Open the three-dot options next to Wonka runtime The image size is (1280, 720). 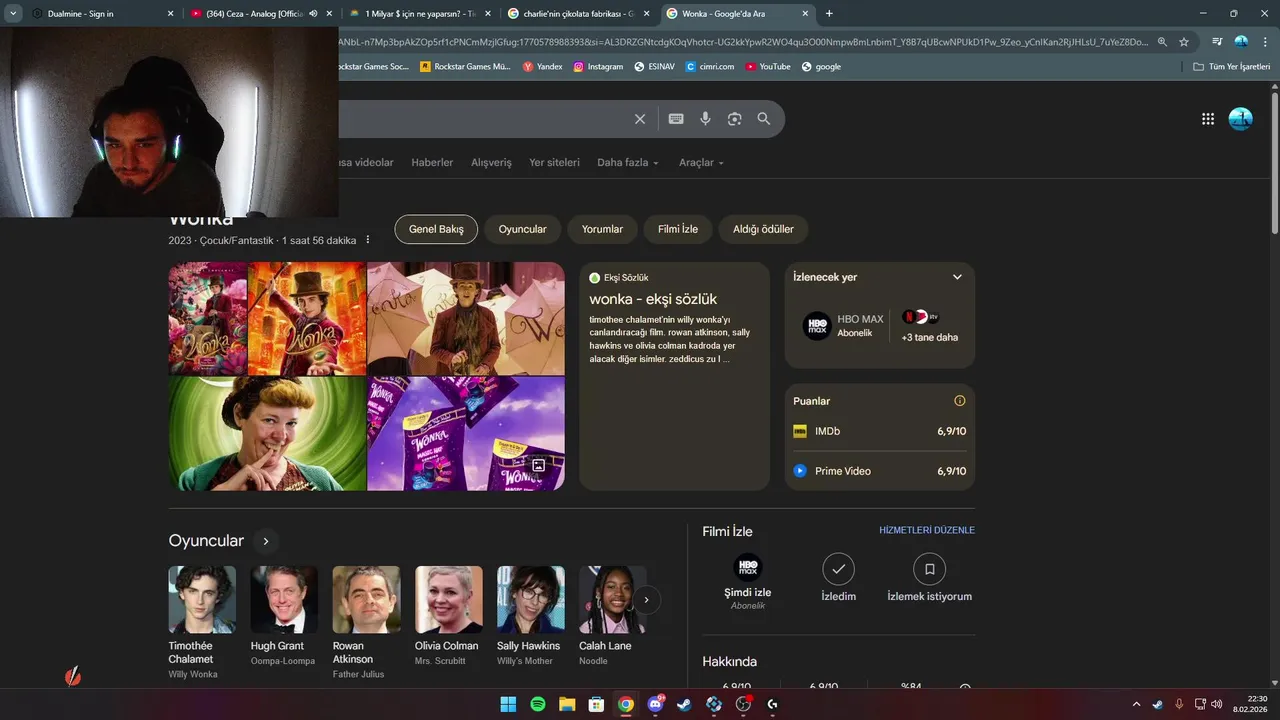tap(368, 240)
